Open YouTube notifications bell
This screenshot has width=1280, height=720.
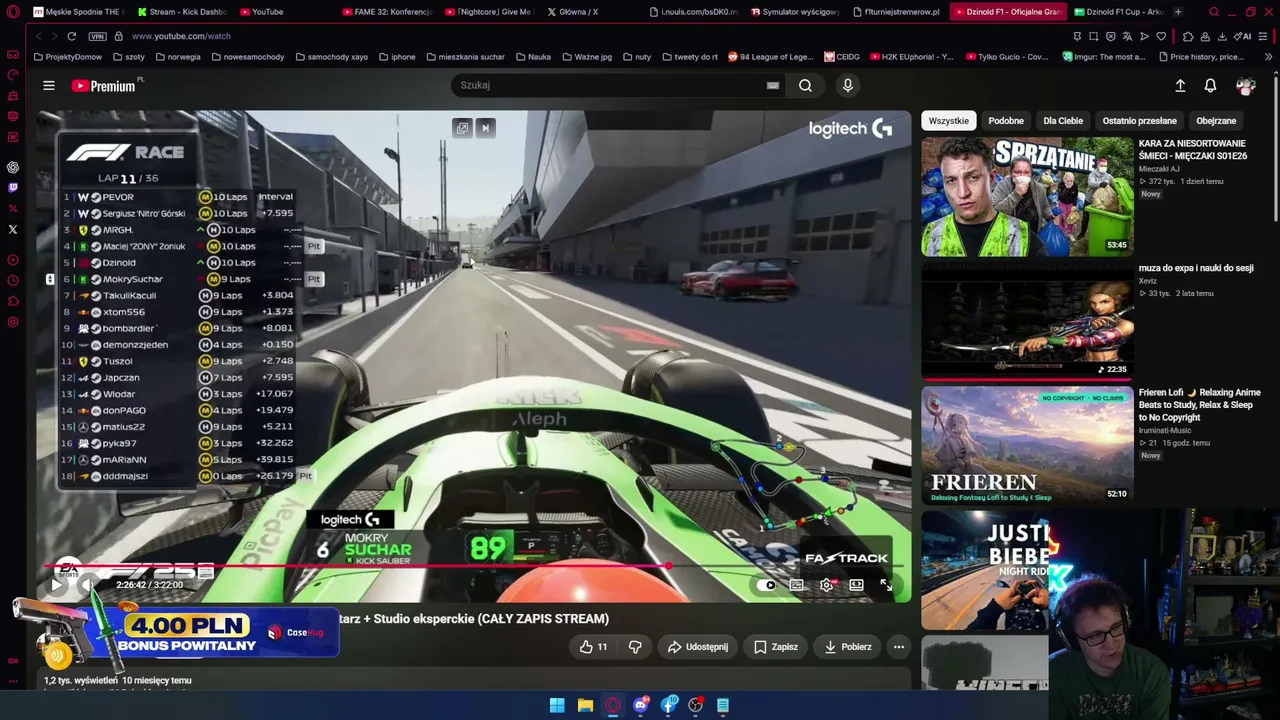1210,86
